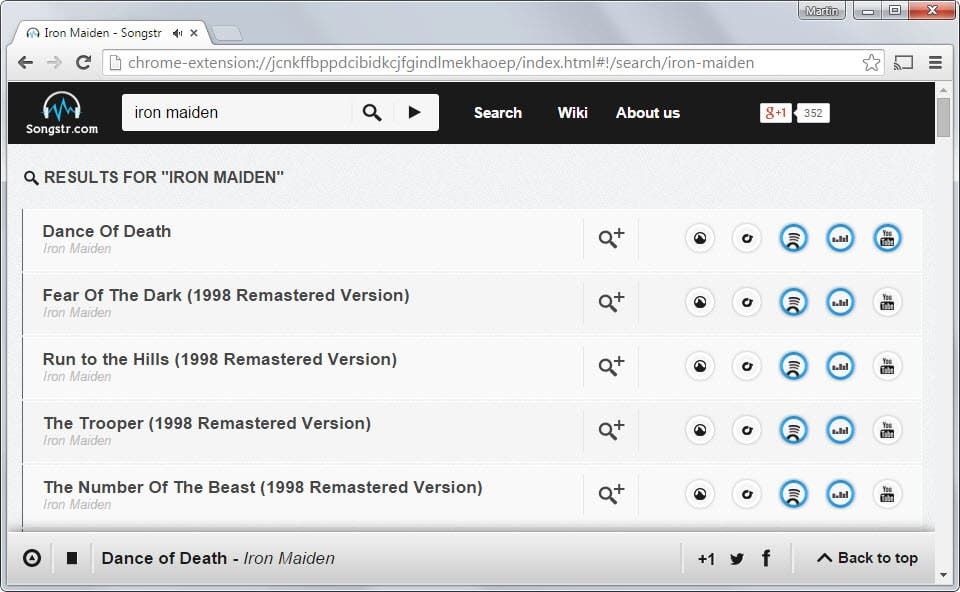Open the Search menu item
Viewport: 960px width, 592px height.
[x=498, y=113]
